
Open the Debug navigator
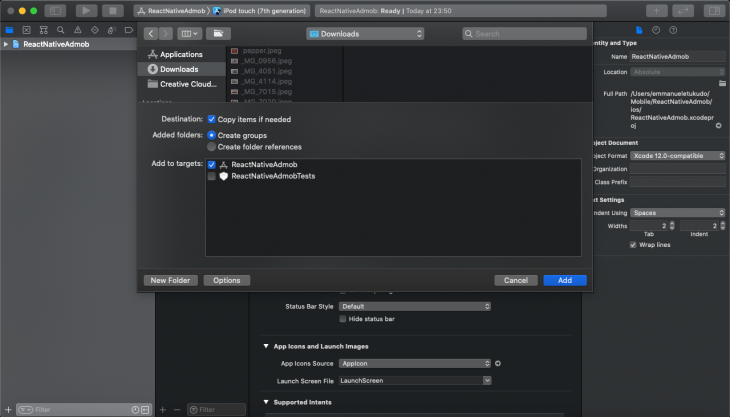112,30
